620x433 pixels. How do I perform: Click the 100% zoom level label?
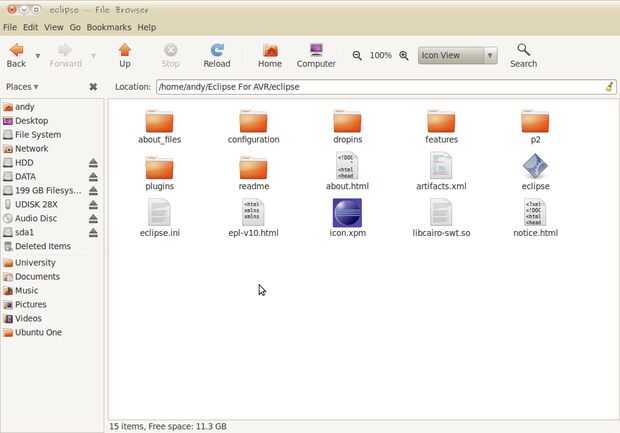(380, 55)
